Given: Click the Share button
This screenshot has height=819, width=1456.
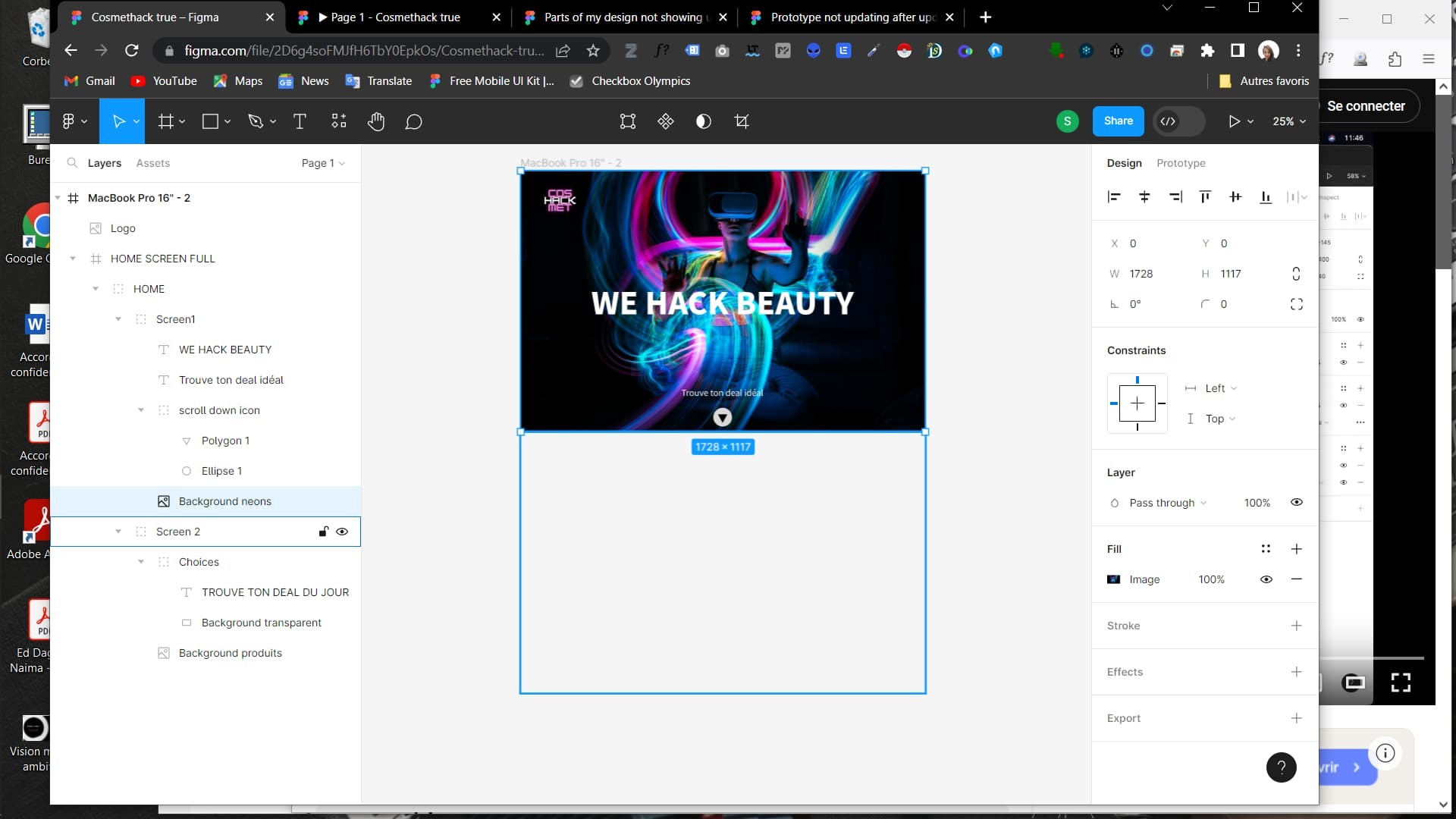Looking at the screenshot, I should pyautogui.click(x=1118, y=121).
